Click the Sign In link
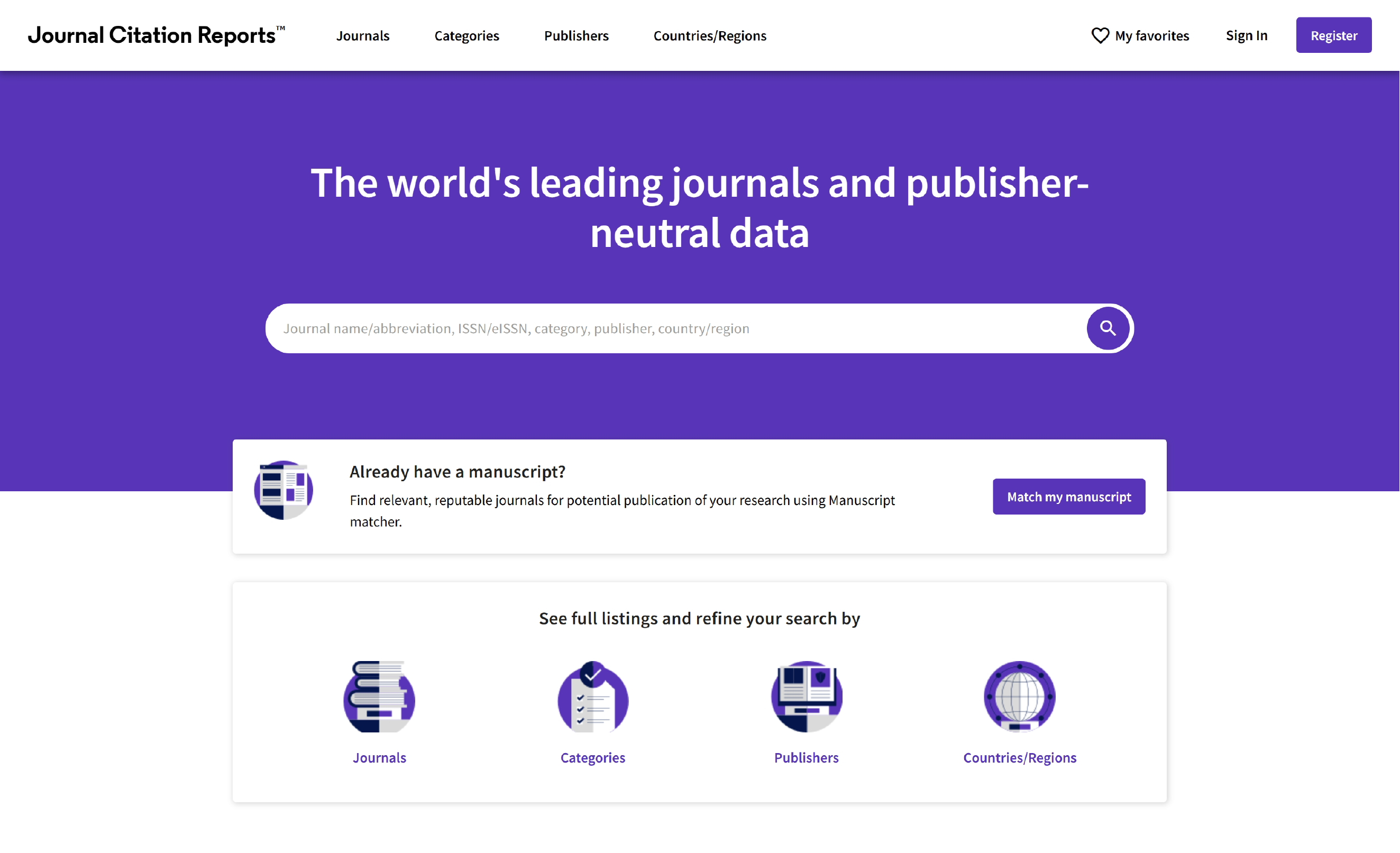The height and width of the screenshot is (853, 1400). [x=1247, y=35]
